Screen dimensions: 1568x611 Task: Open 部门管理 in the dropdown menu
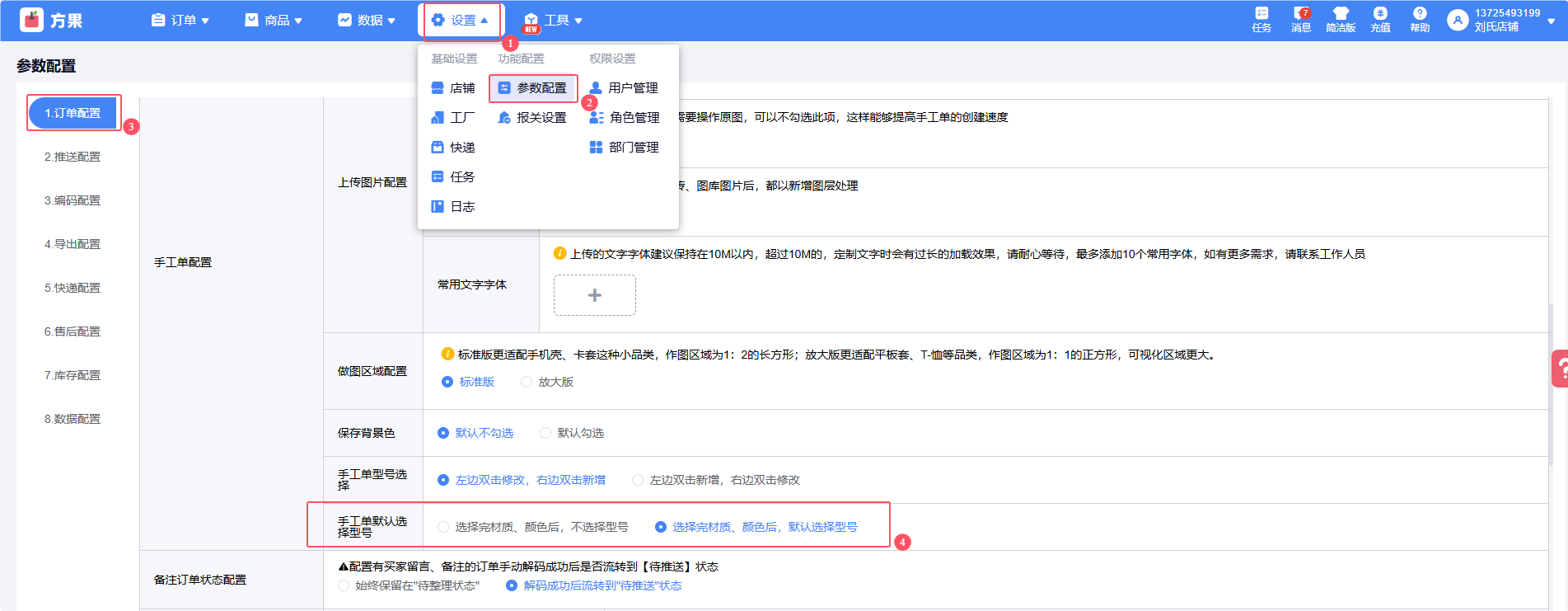point(625,148)
